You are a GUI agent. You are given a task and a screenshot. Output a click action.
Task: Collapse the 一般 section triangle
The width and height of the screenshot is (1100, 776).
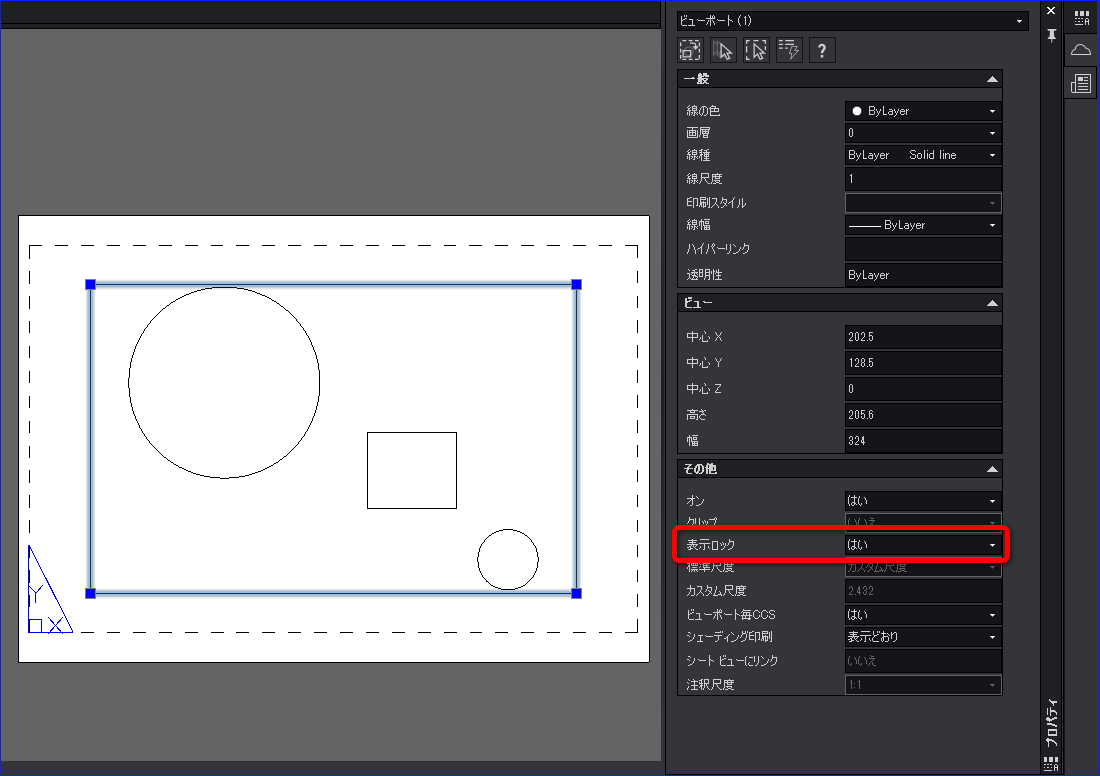tap(992, 79)
